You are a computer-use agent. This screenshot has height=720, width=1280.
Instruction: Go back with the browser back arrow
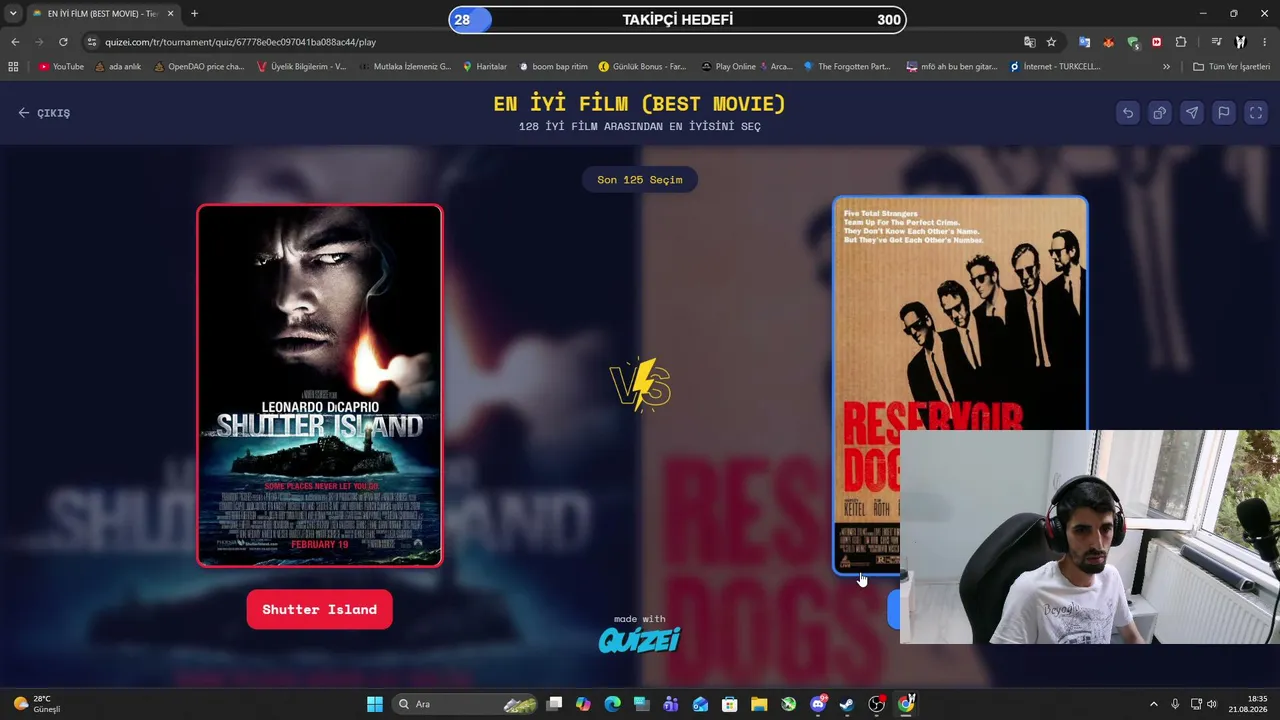(15, 42)
